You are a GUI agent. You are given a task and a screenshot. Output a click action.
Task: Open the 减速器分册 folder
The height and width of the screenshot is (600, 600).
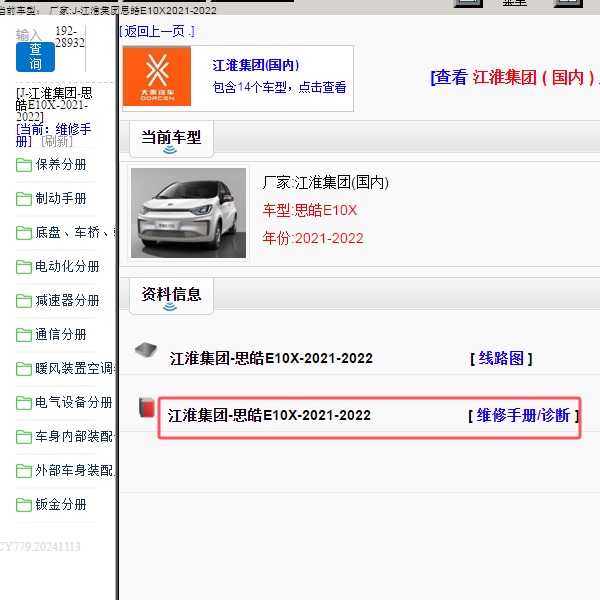point(67,301)
